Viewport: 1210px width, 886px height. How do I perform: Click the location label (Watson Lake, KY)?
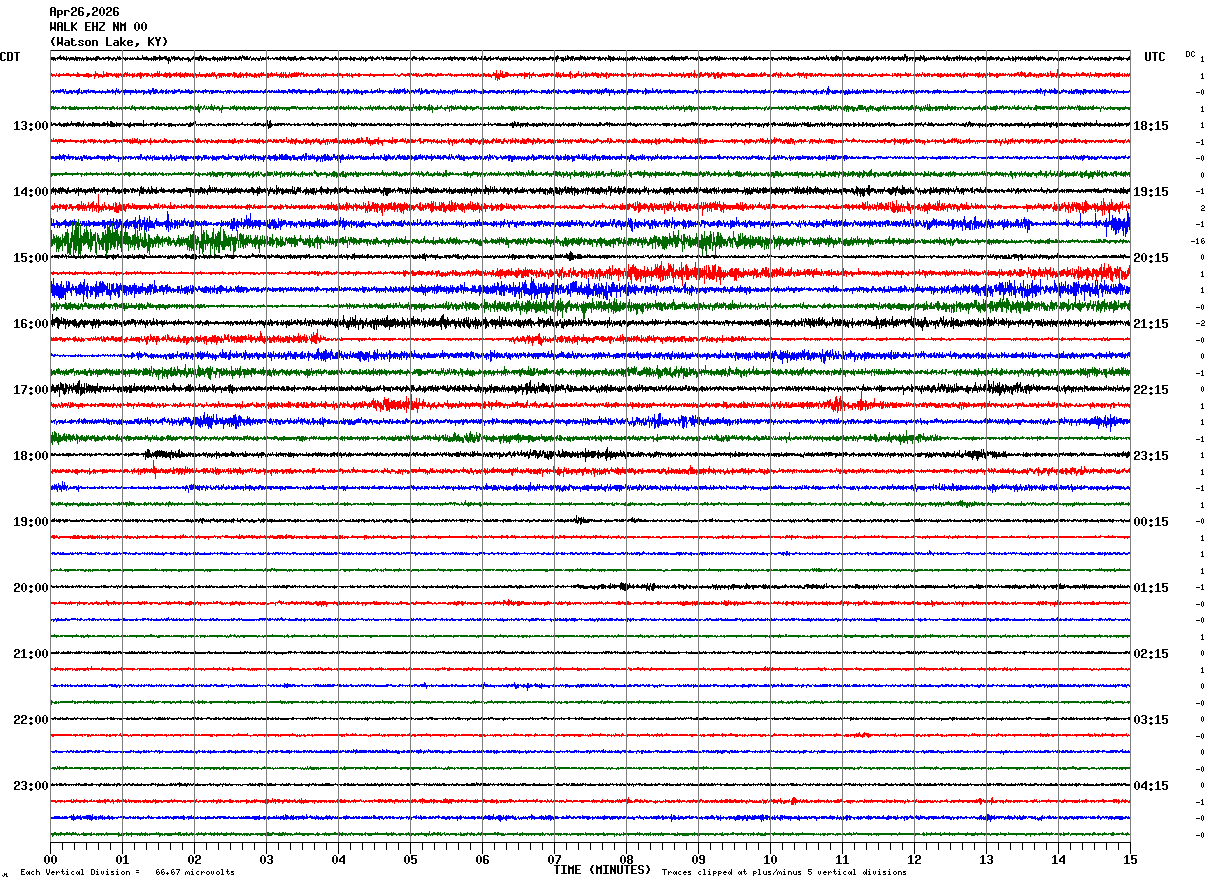click(x=109, y=42)
